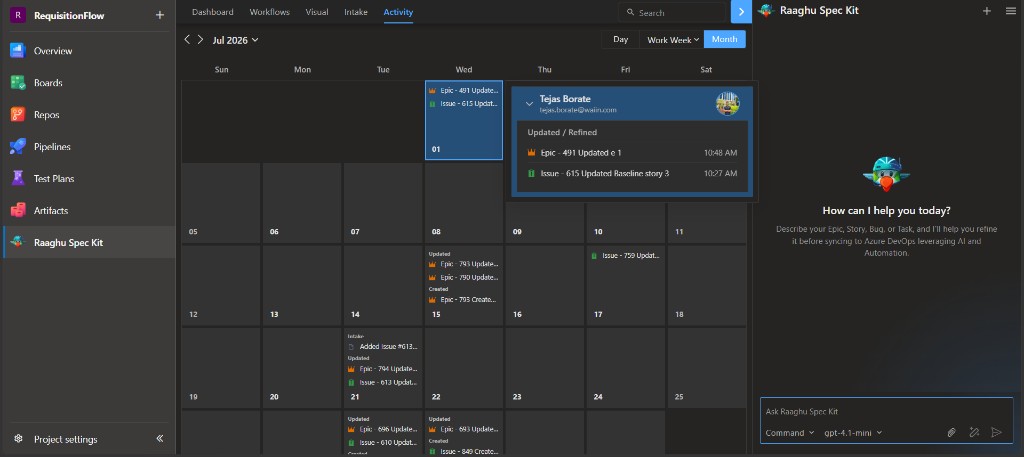Open Issue 613 Updated event on July 21

tap(382, 383)
